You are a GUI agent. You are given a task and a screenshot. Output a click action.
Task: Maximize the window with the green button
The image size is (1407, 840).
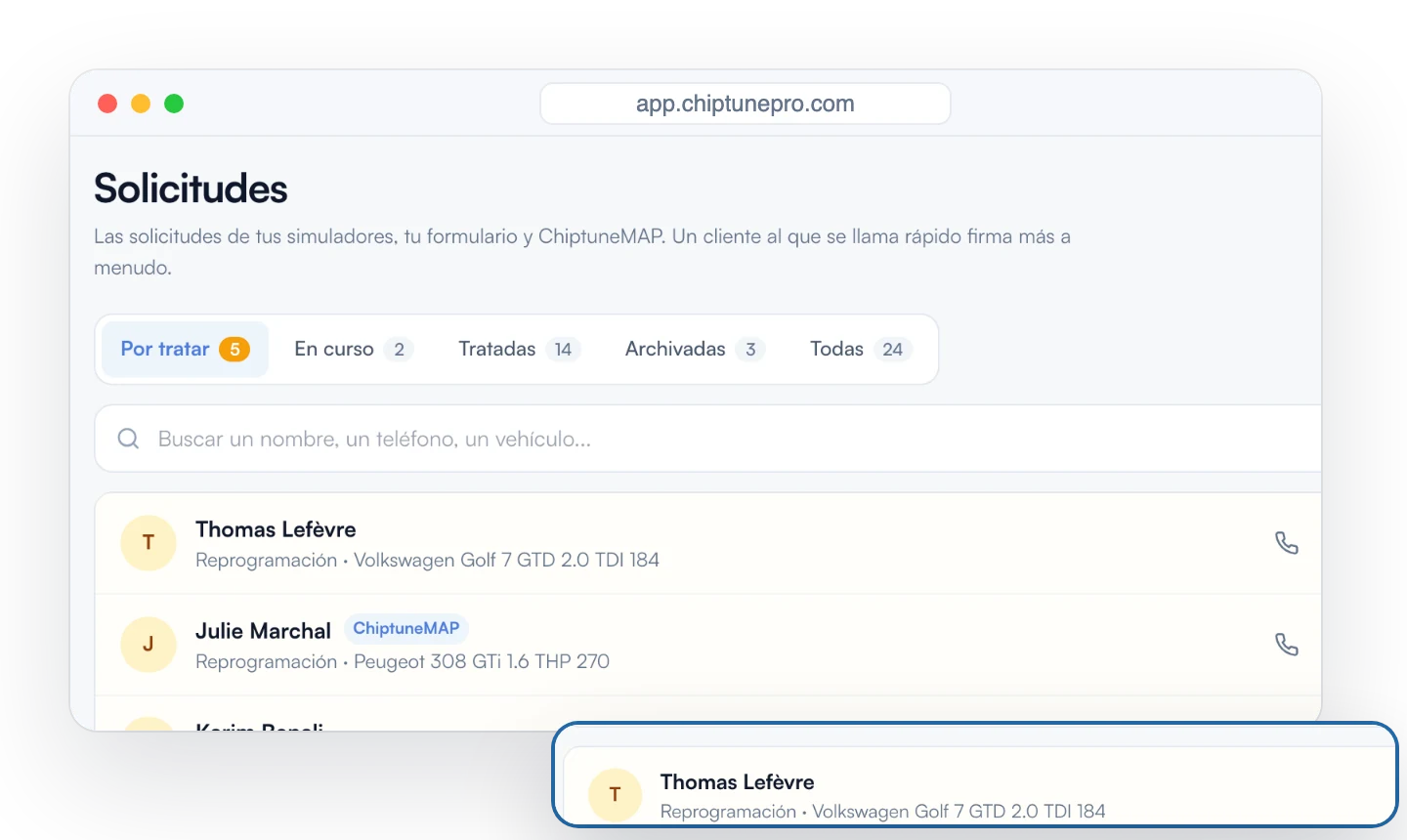(x=174, y=104)
